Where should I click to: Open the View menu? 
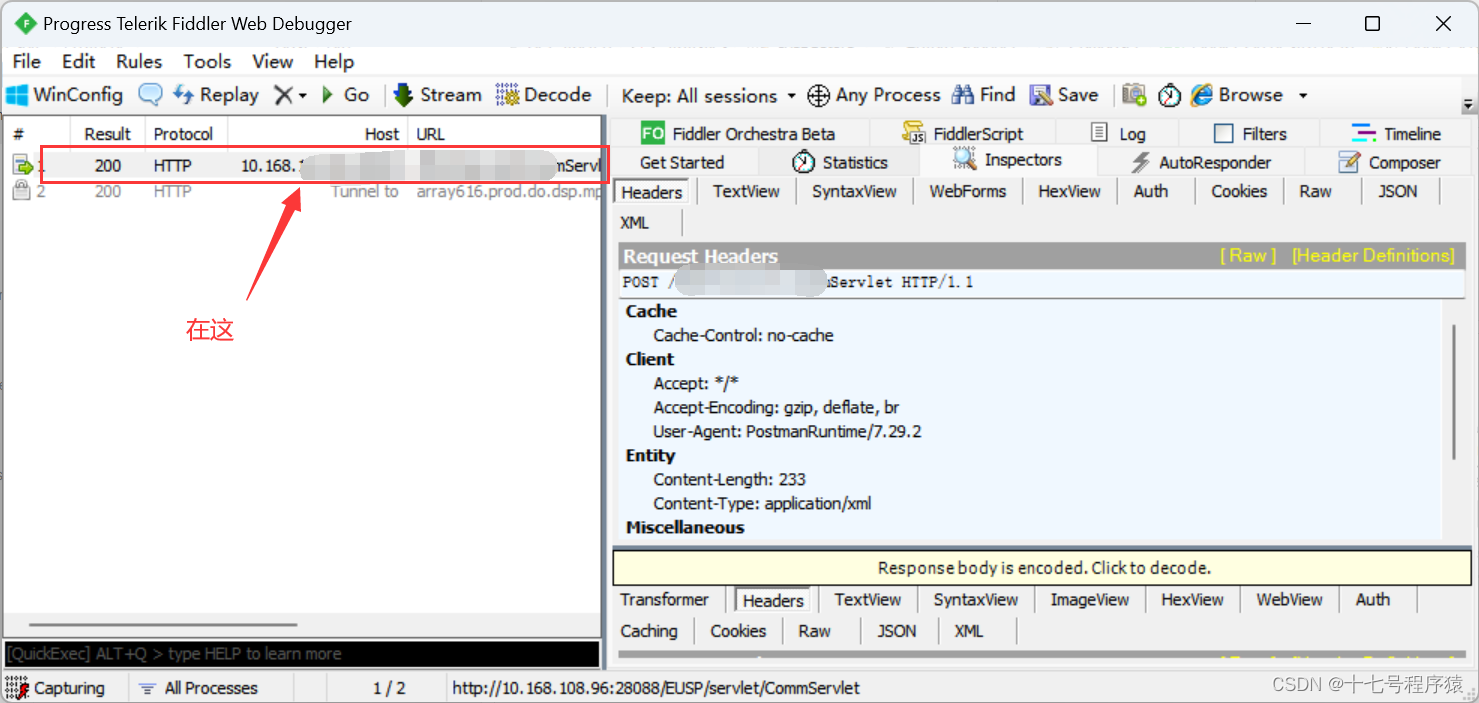click(272, 61)
